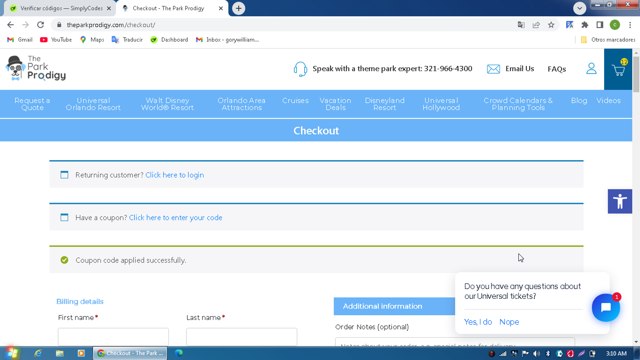Close the SimplyCodes tab
The width and height of the screenshot is (640, 360).
click(x=109, y=8)
